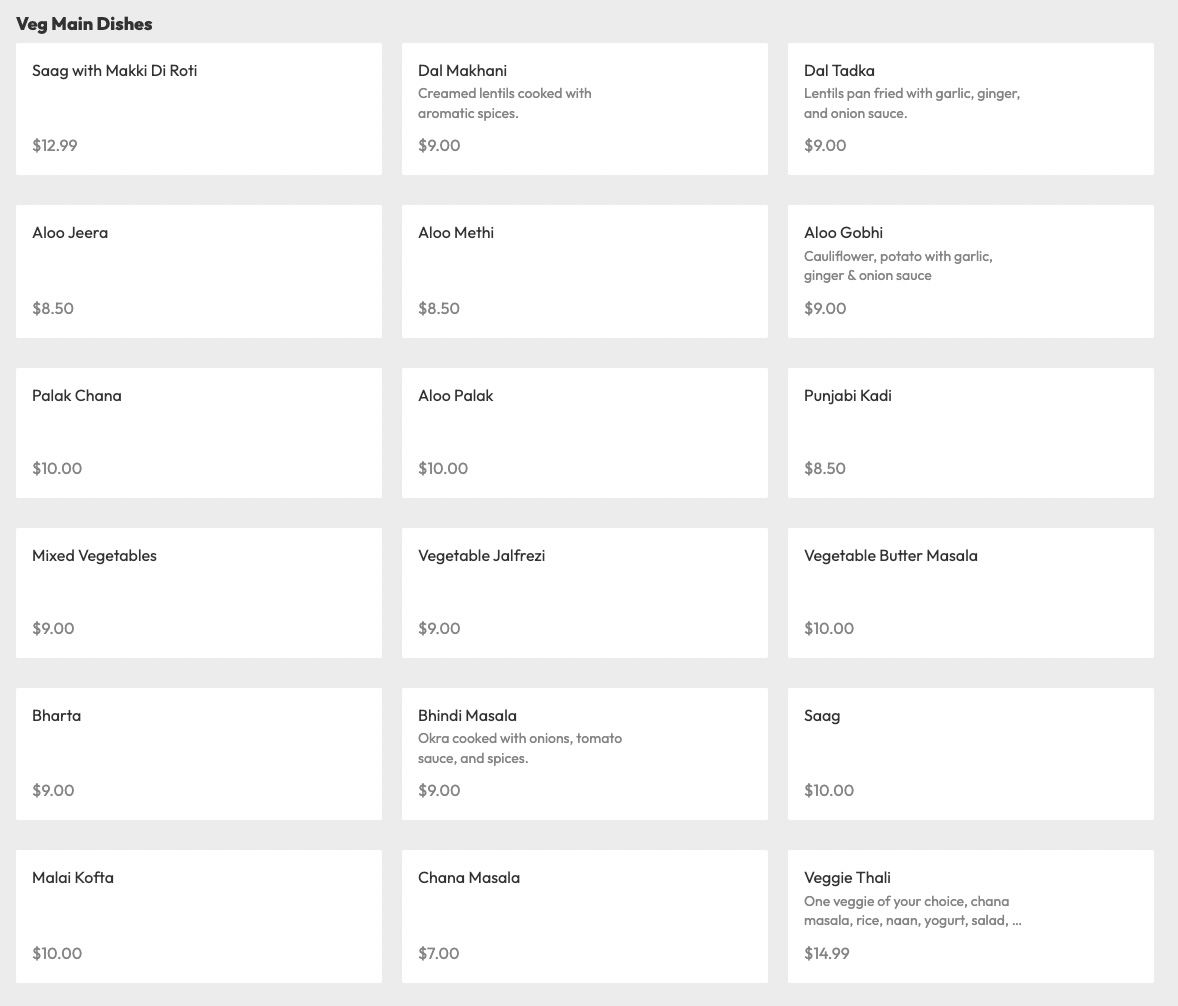1178x1006 pixels.
Task: Open the Bhindi Masala item
Action: pyautogui.click(x=584, y=753)
